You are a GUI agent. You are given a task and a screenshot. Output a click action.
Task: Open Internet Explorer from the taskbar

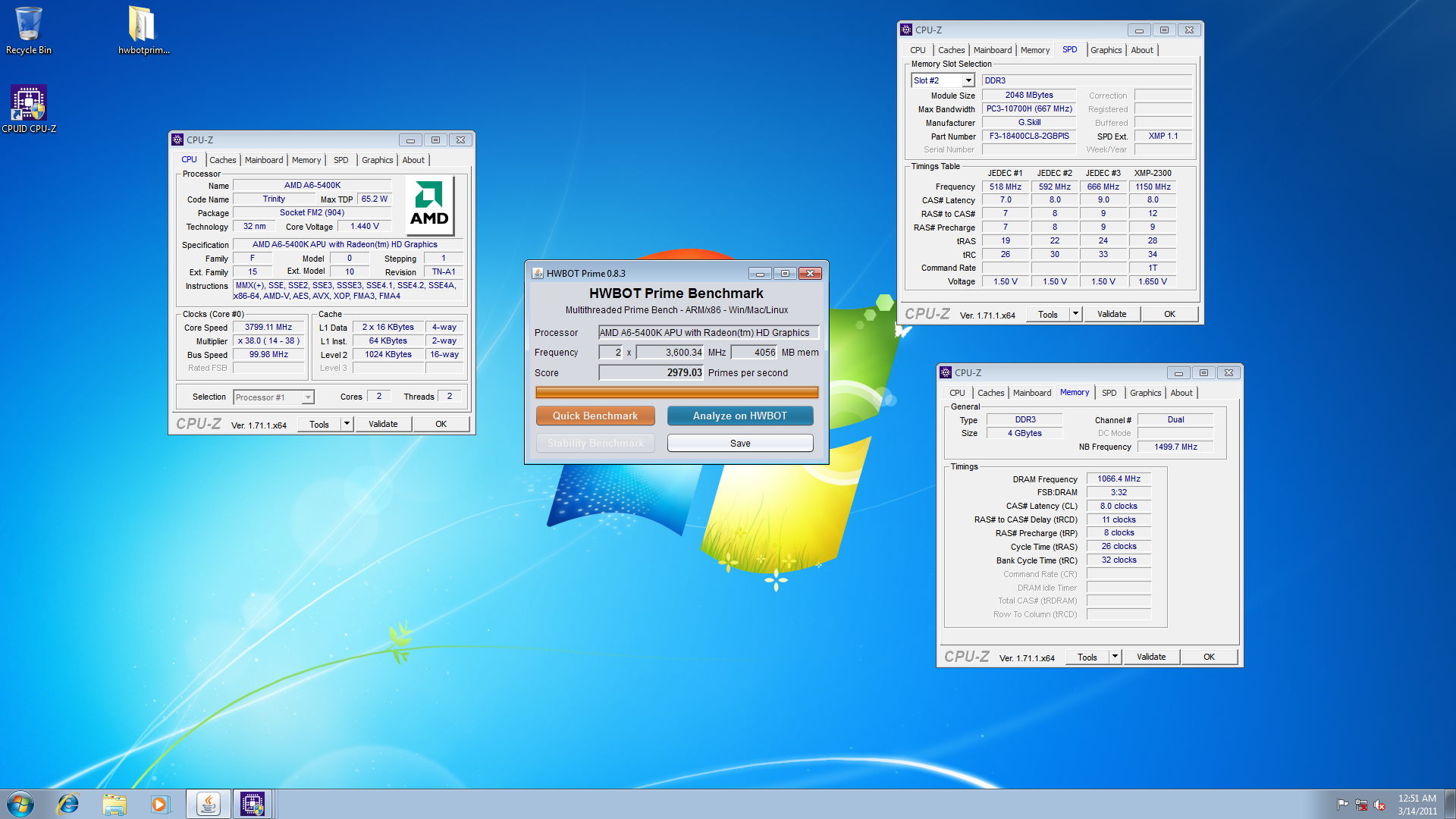click(x=68, y=804)
